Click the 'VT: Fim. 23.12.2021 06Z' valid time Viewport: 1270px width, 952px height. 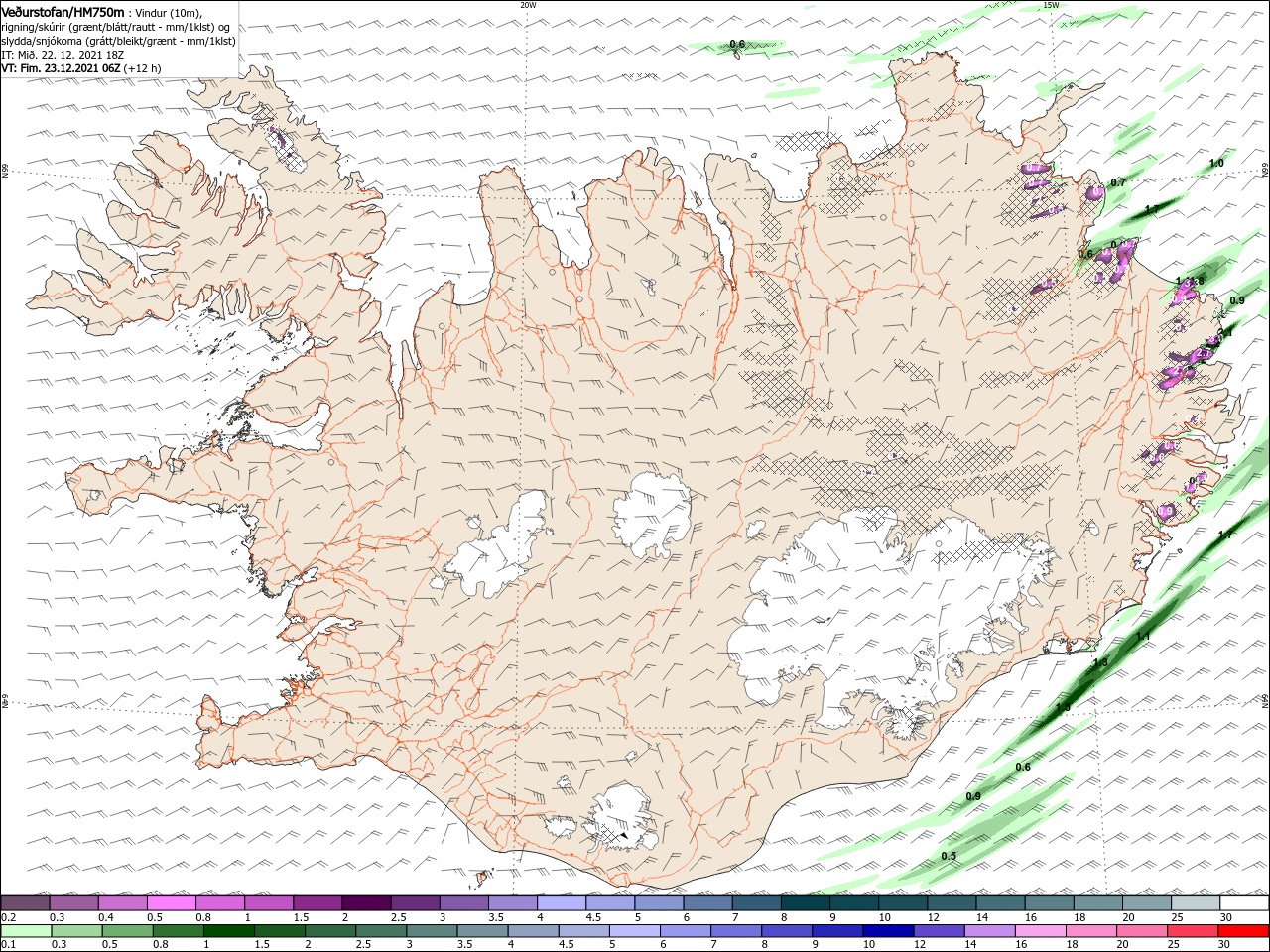pos(61,68)
